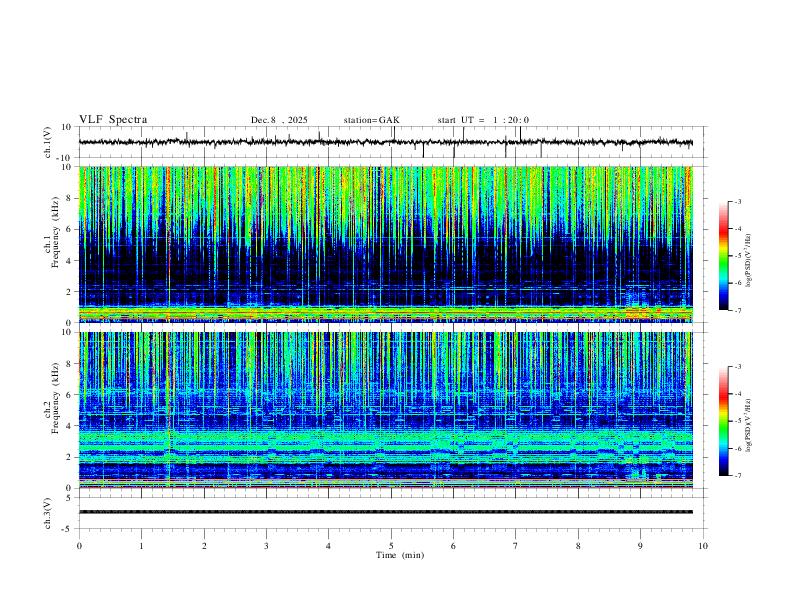
Task: Click time axis tick label "2"
Action: pos(204,546)
